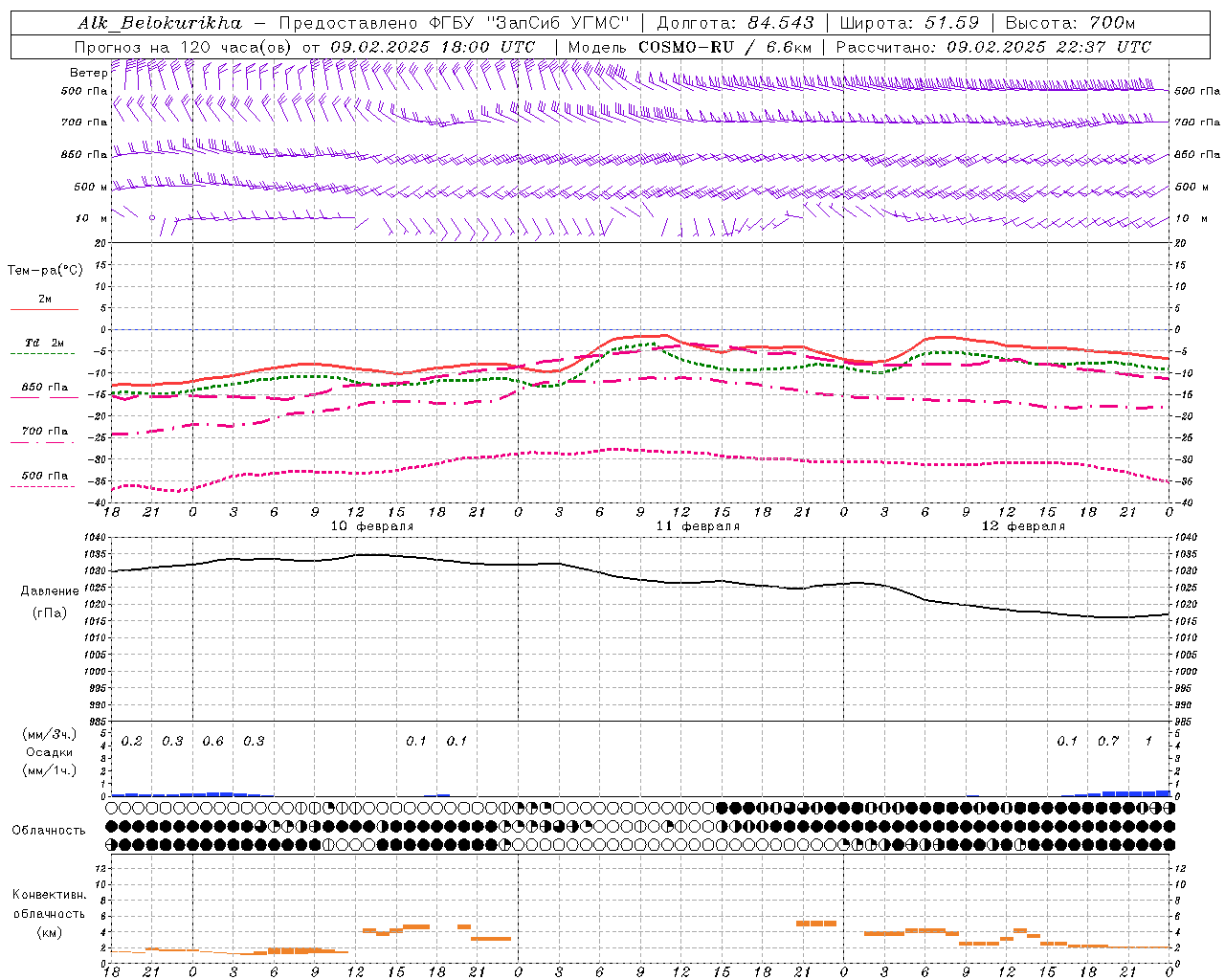Screen dimensions: 1225x980
Task: Click the Конвективн. convective cloud label
Action: point(49,895)
